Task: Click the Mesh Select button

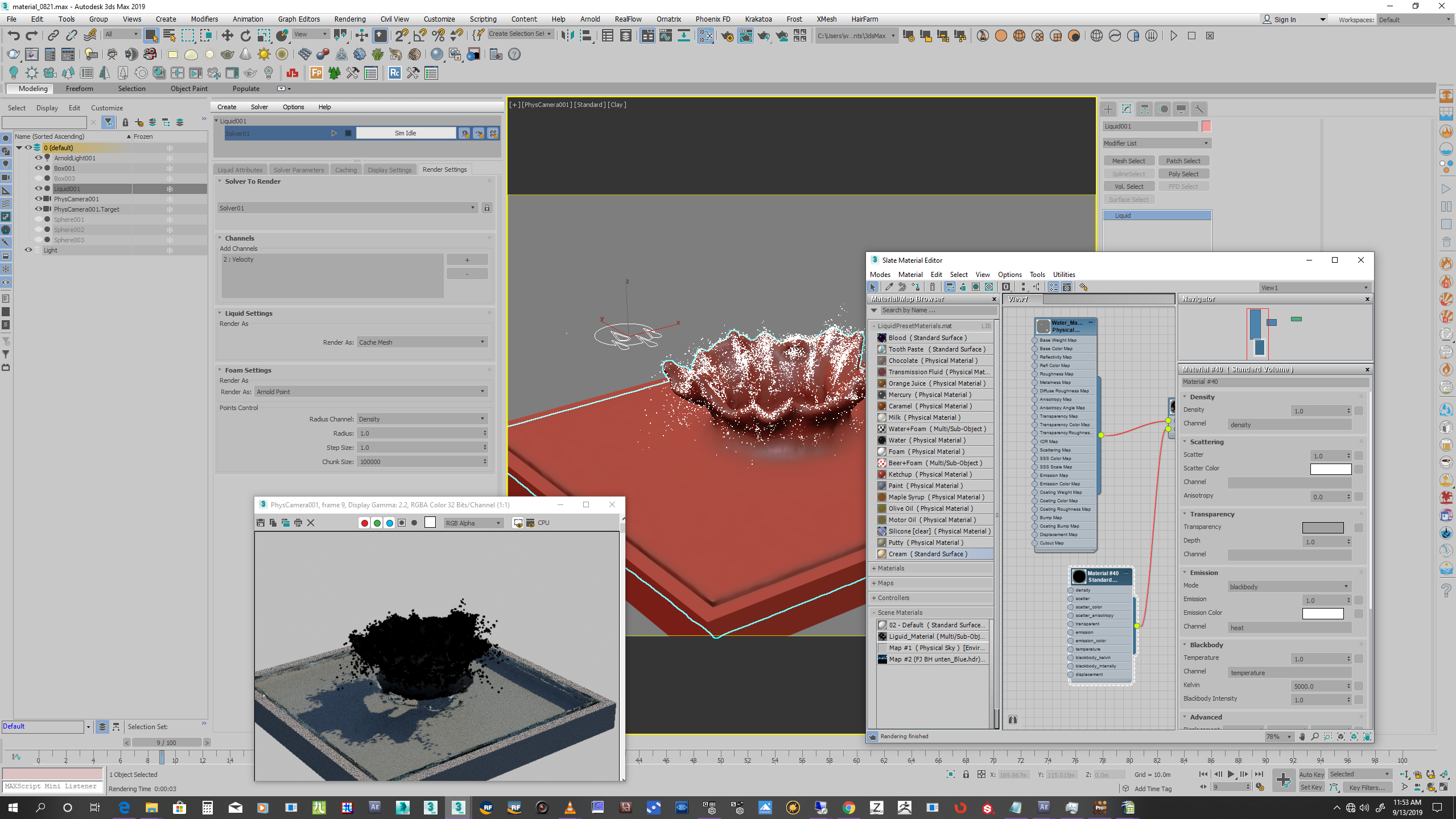Action: coord(1128,160)
